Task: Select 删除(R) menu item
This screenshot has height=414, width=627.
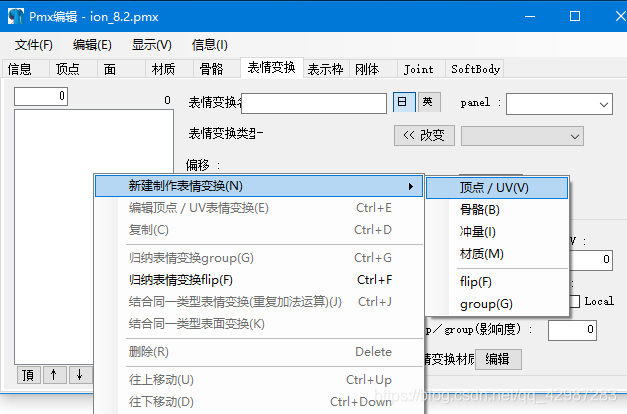Action: pos(259,352)
